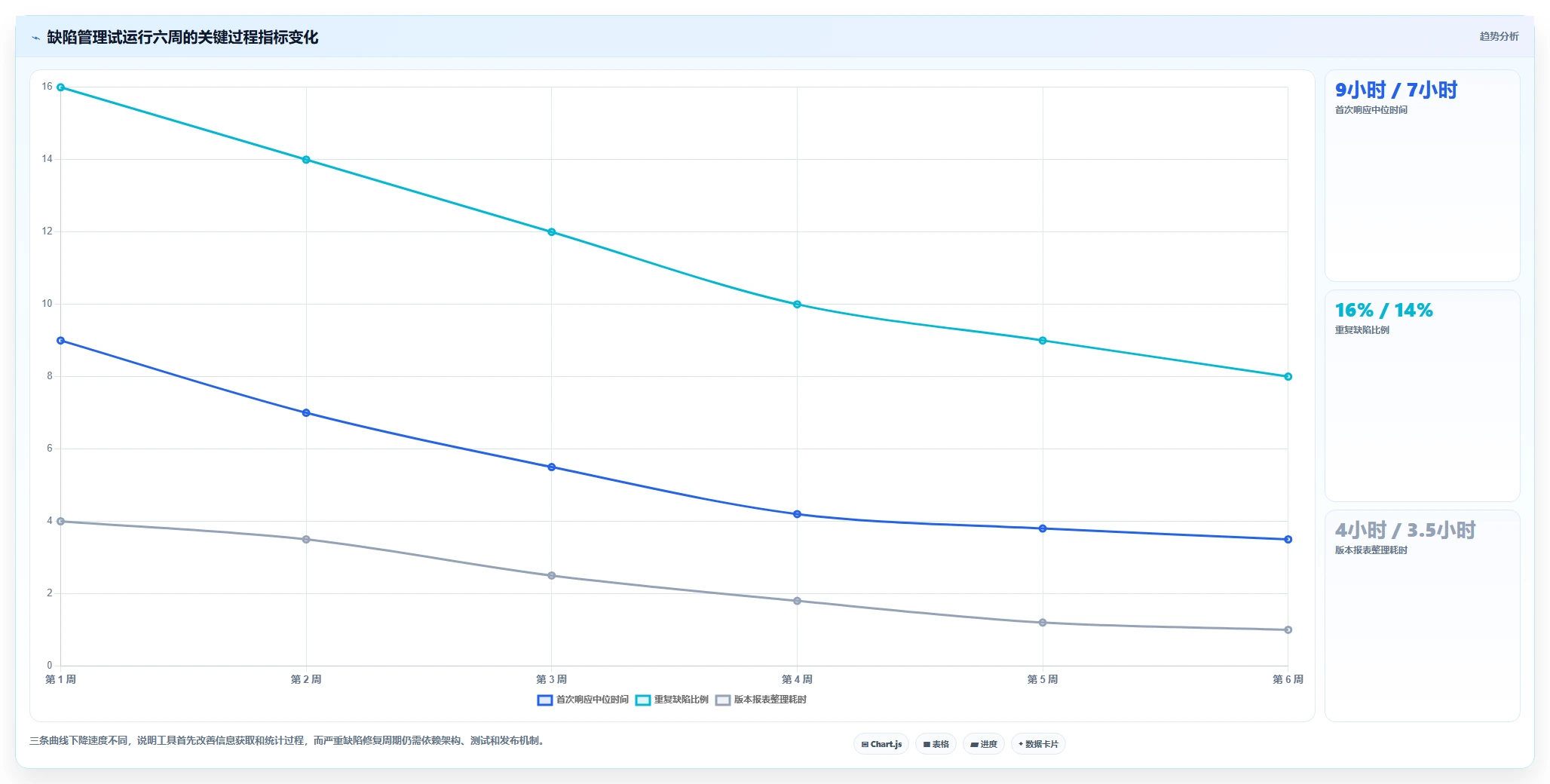Select the week 2 point on the teal line at 14

pos(306,160)
